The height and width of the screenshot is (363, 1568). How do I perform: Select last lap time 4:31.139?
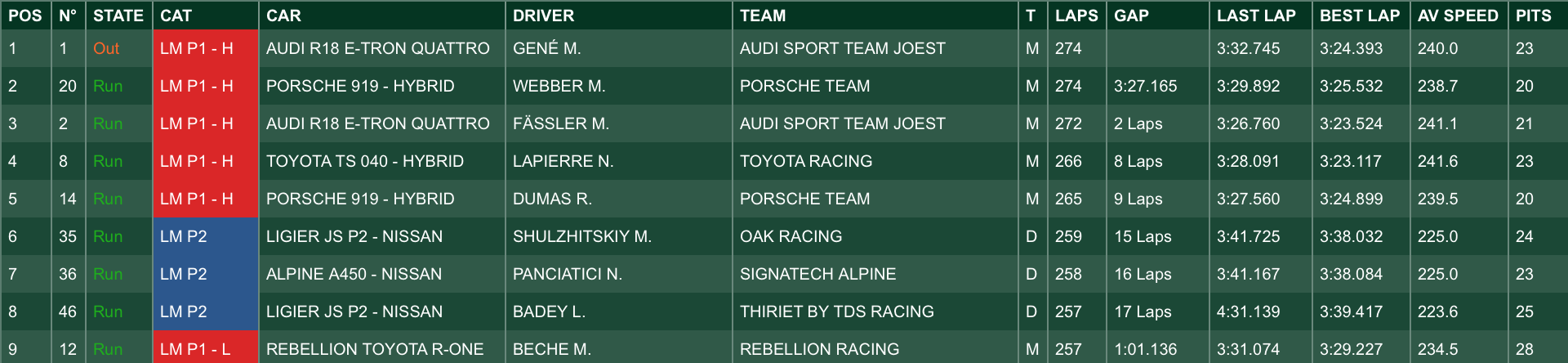pyautogui.click(x=1248, y=311)
